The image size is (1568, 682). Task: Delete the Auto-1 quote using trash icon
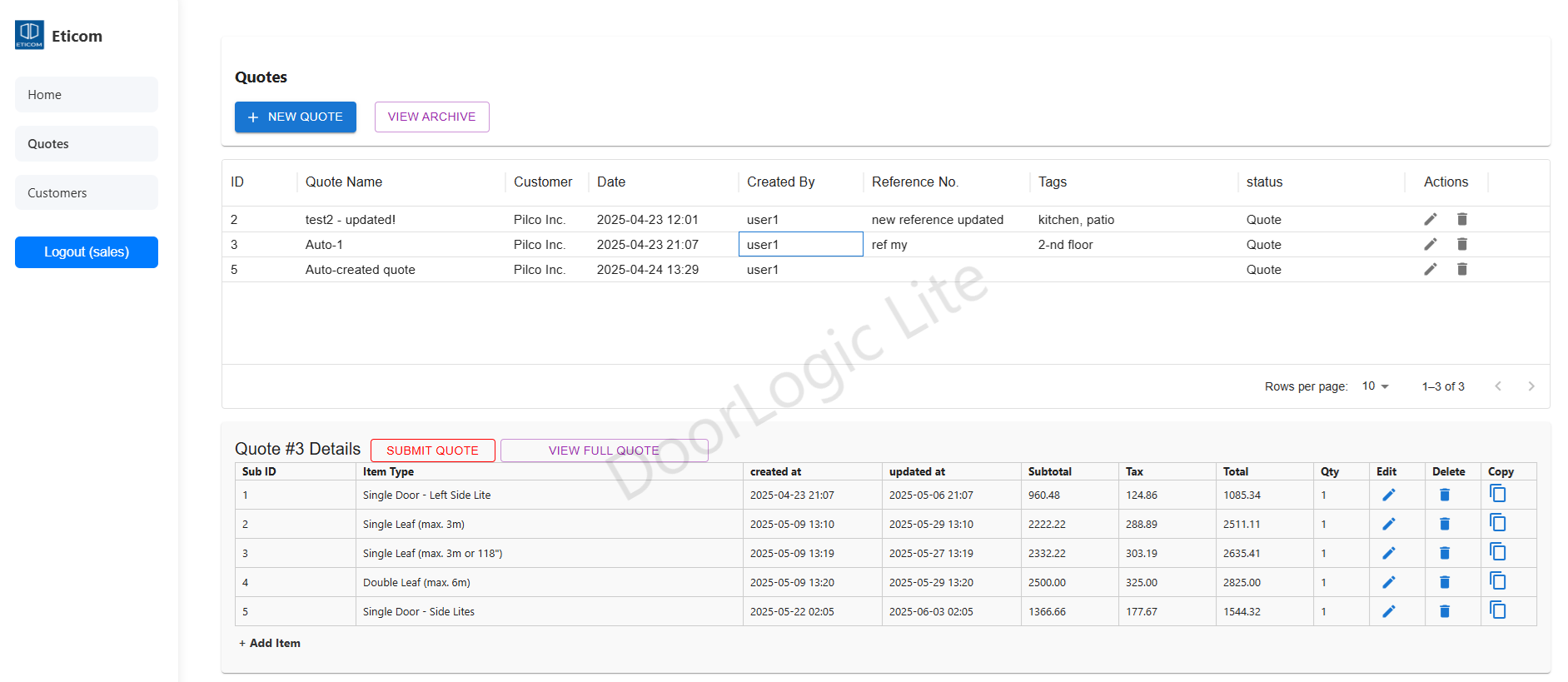point(1461,244)
